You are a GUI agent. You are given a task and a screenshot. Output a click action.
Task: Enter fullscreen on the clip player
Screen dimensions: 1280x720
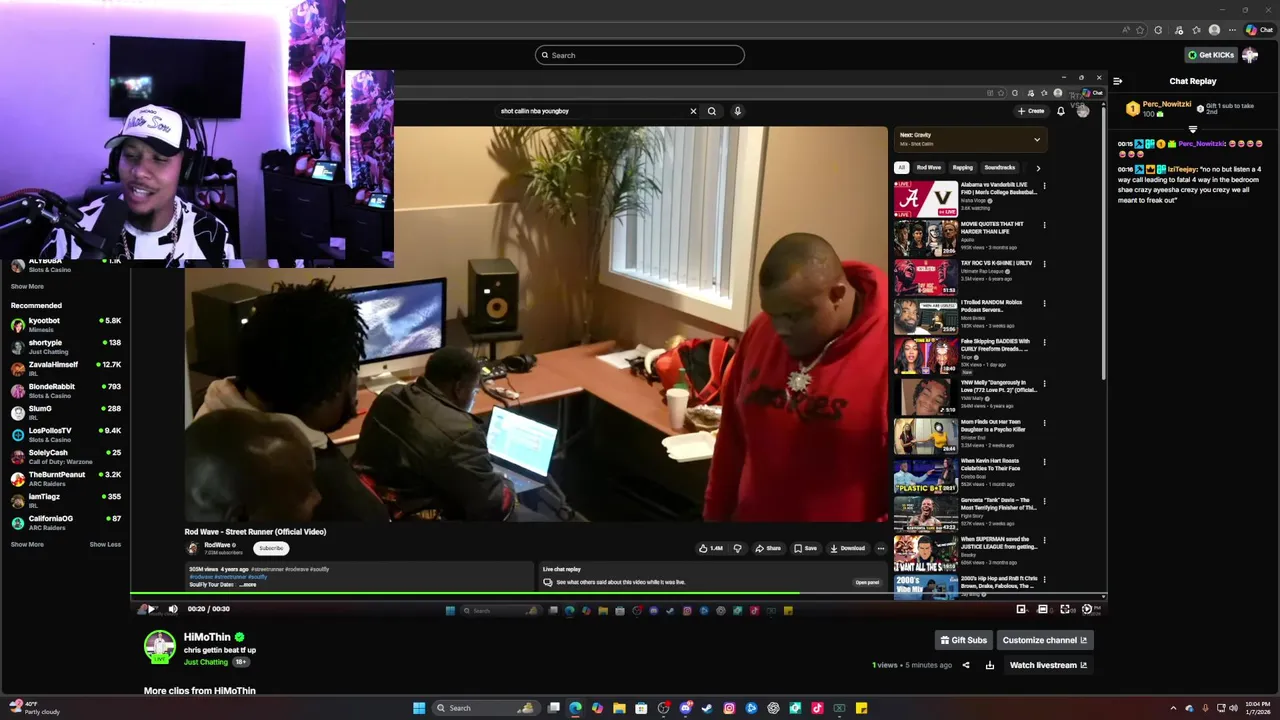1065,609
